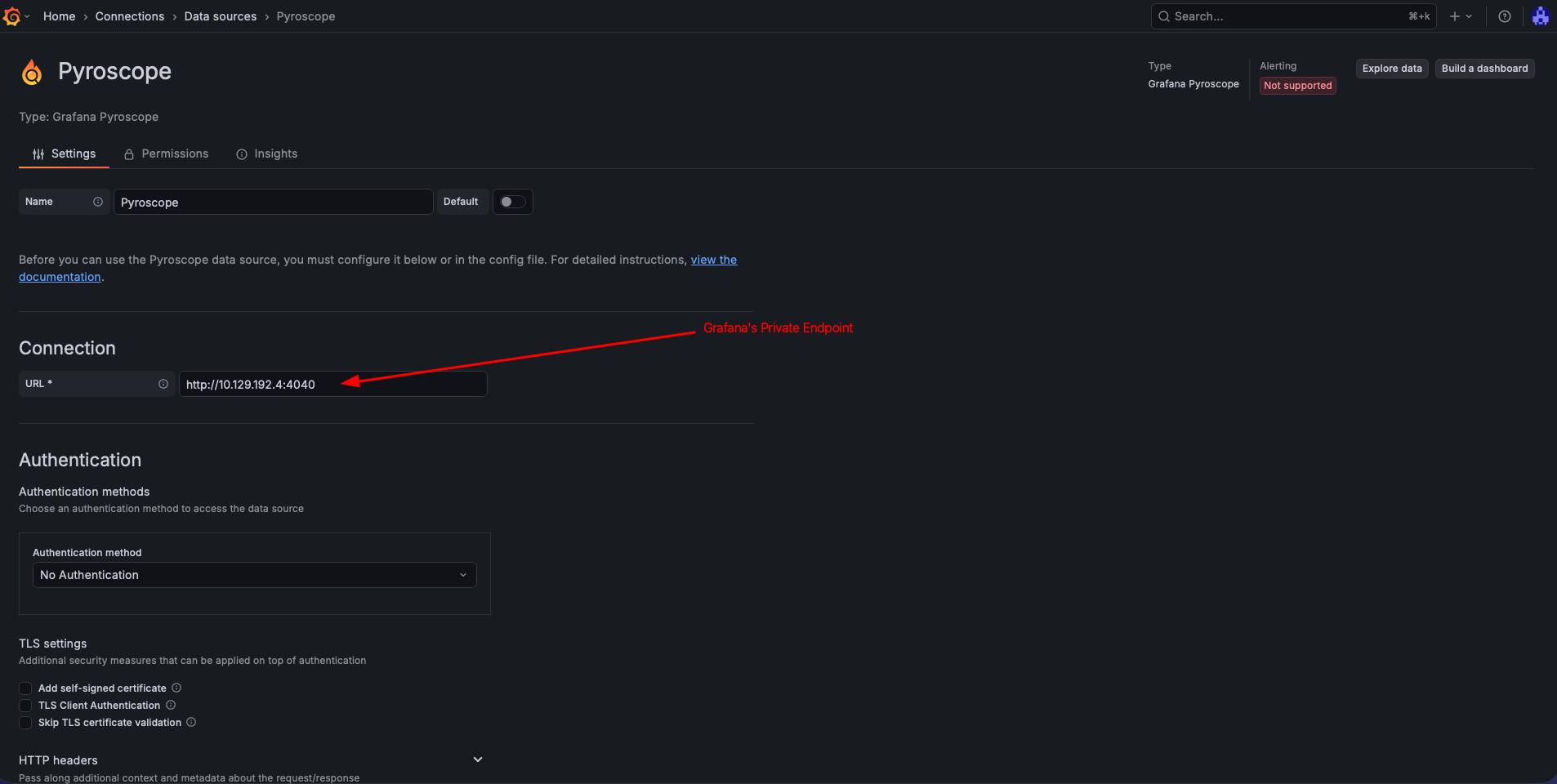Click the Type: Grafana Pyroscope subtitle
This screenshot has height=784, width=1557.
point(88,117)
